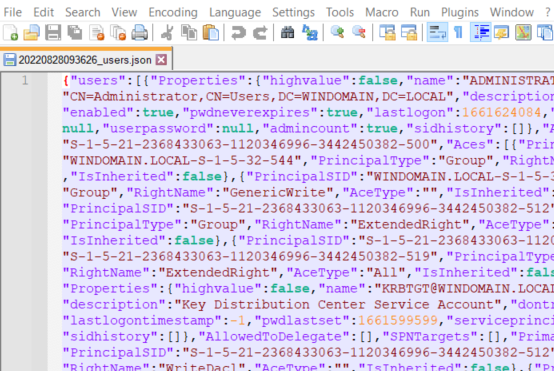Click the orange number 1661624084
The height and width of the screenshot is (371, 554).
[501, 112]
